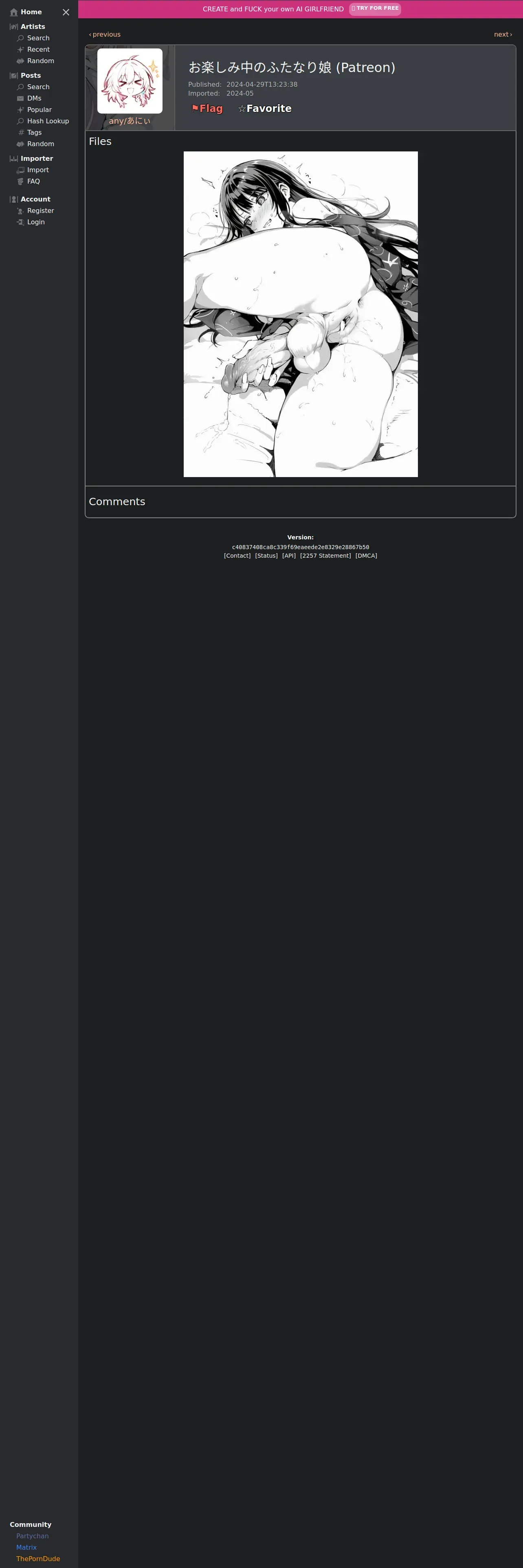Open the [API] footer link
Viewport: 523px width, 1568px height.
289,556
